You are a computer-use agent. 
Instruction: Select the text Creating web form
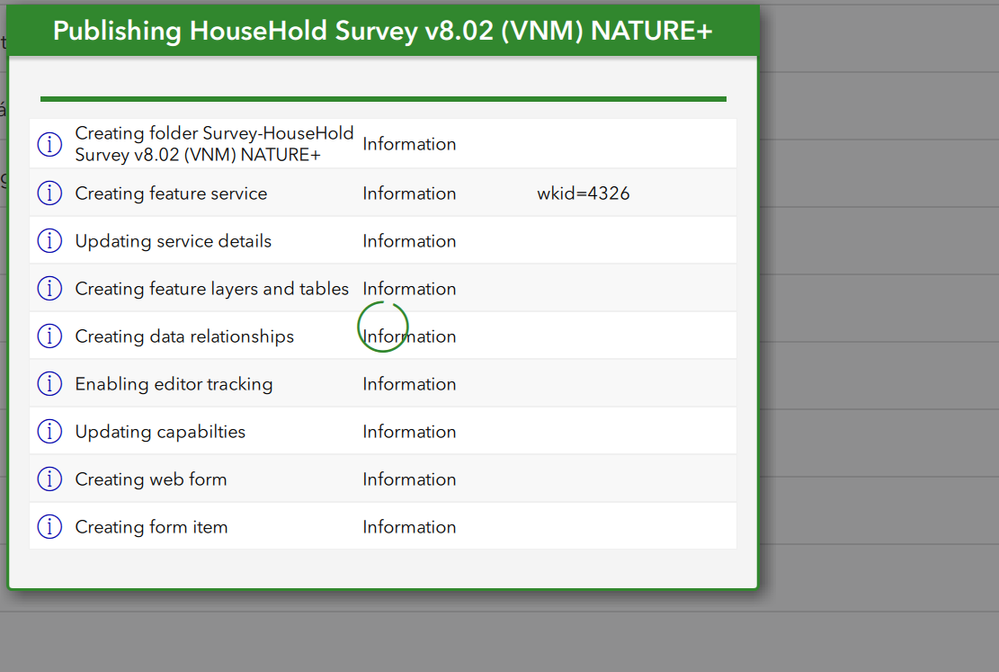[x=151, y=480]
